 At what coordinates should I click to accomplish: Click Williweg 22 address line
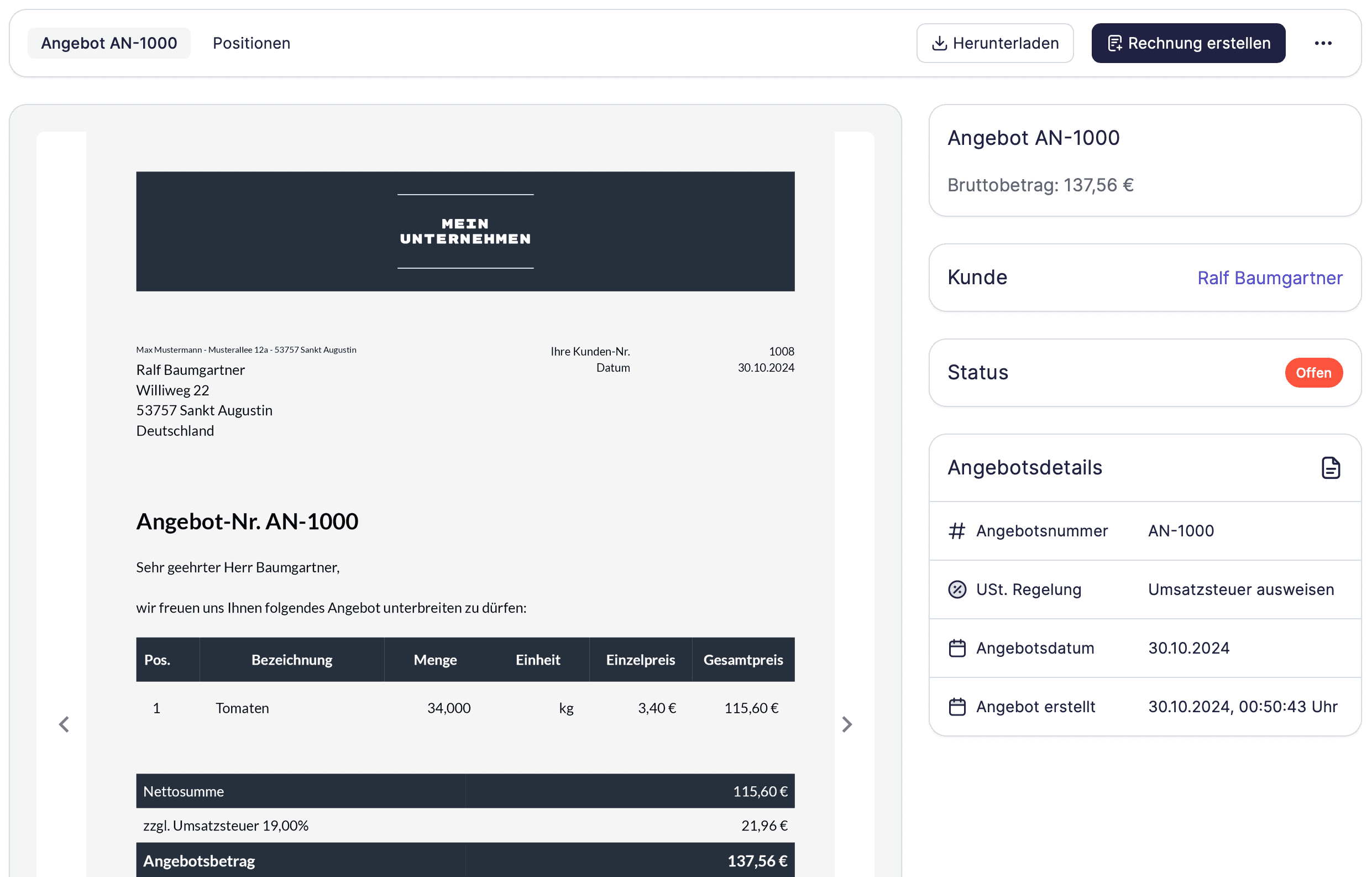coord(172,390)
